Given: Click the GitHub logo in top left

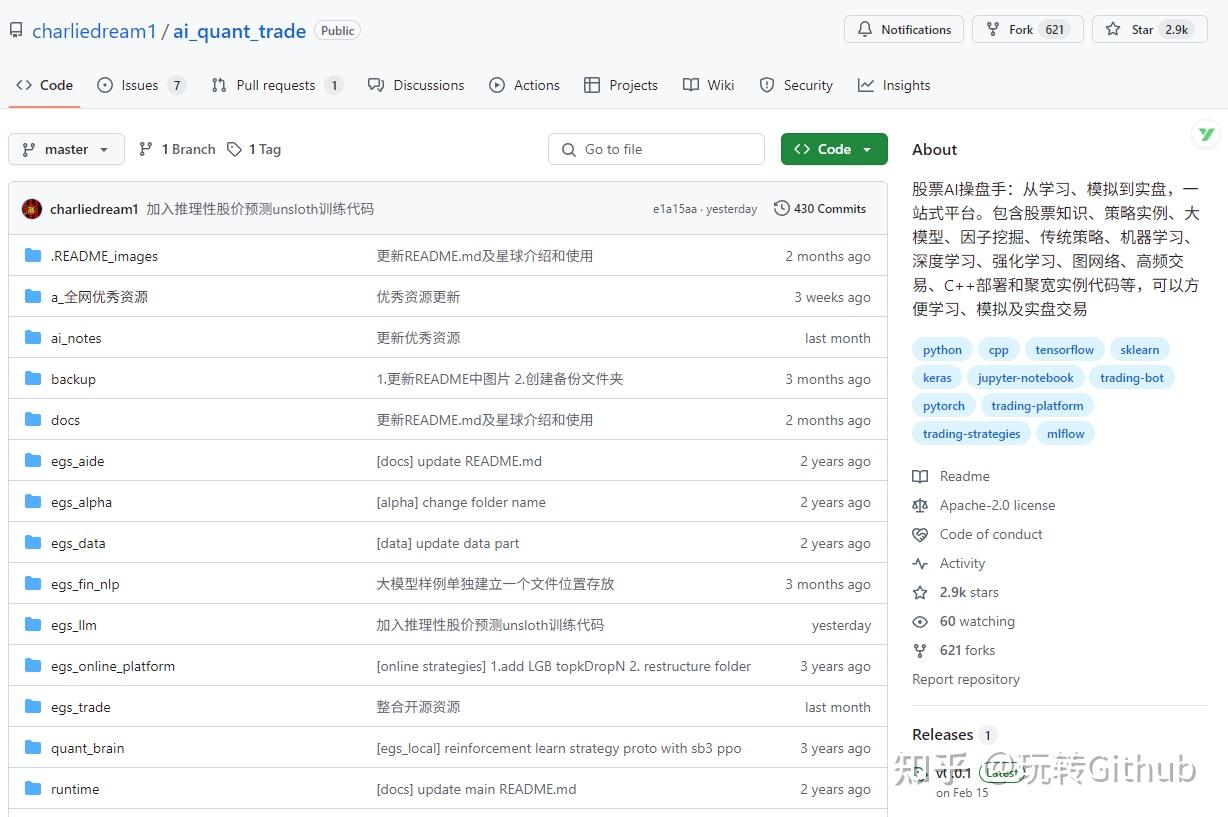Looking at the screenshot, I should tap(15, 30).
